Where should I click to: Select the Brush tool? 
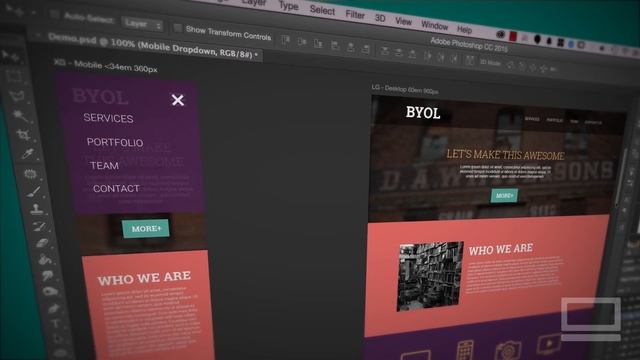point(34,191)
